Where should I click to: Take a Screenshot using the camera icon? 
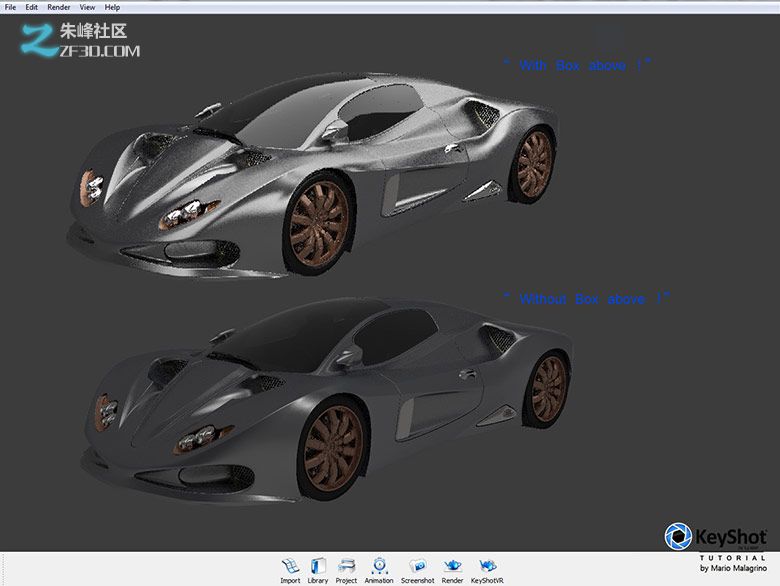coord(417,567)
